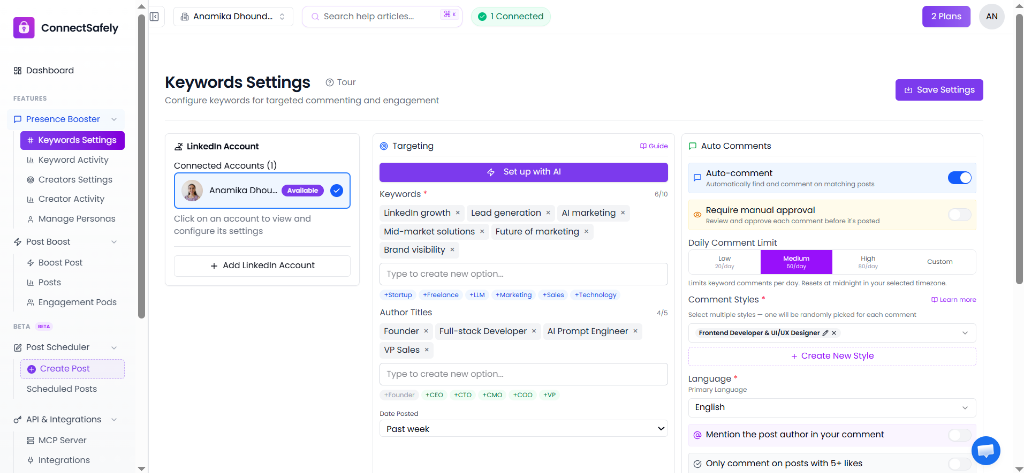The height and width of the screenshot is (473, 1024).
Task: Open the Comment Styles dropdown
Action: (x=832, y=333)
